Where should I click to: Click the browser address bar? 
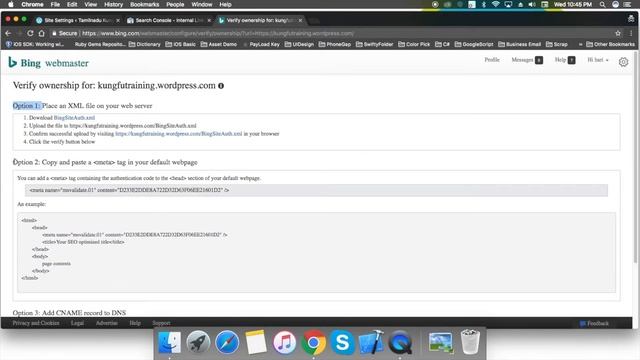(x=331, y=33)
